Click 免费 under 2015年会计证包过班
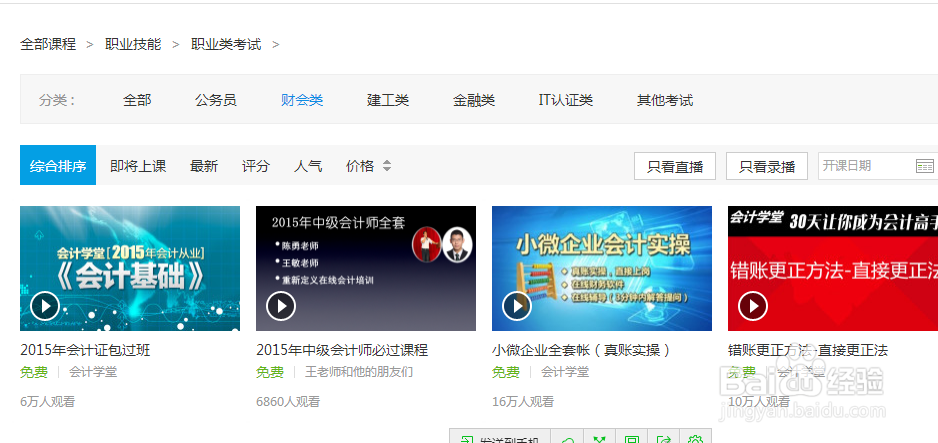The image size is (938, 443). click(34, 372)
